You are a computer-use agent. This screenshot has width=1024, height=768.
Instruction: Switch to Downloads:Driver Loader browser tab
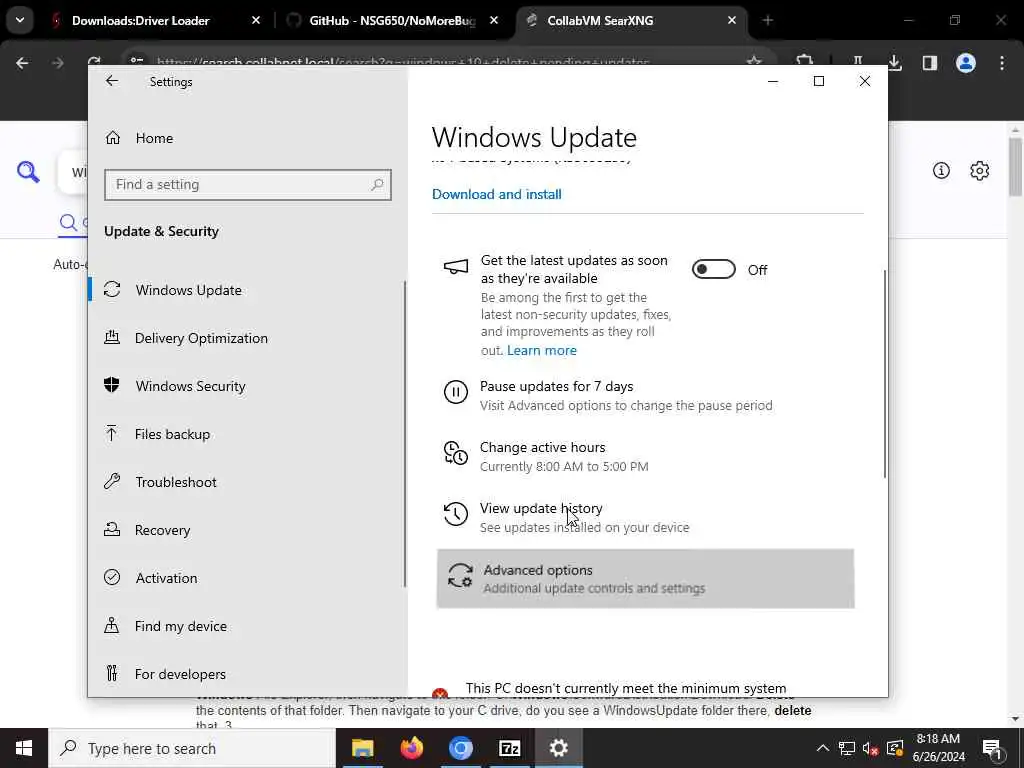(140, 20)
